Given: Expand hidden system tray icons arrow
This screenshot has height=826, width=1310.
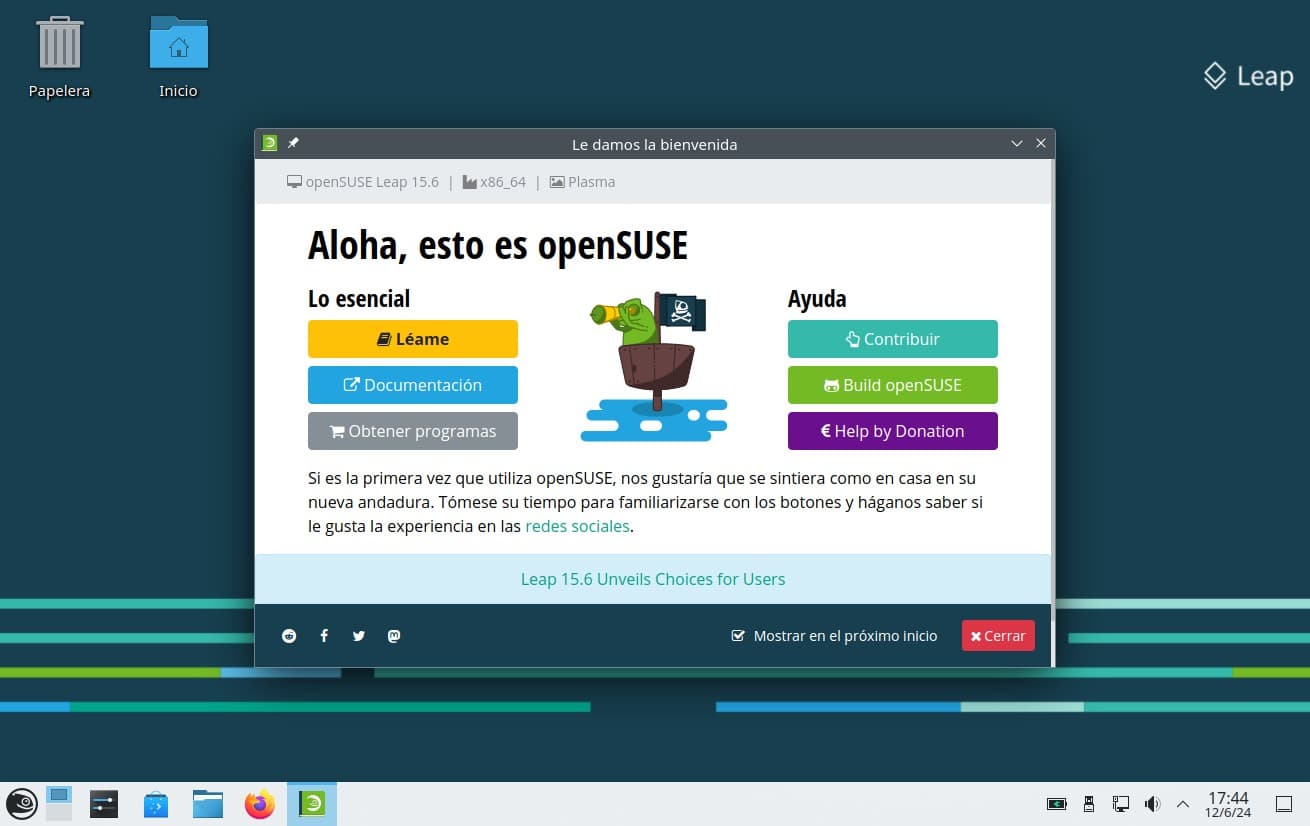Looking at the screenshot, I should click(1183, 803).
